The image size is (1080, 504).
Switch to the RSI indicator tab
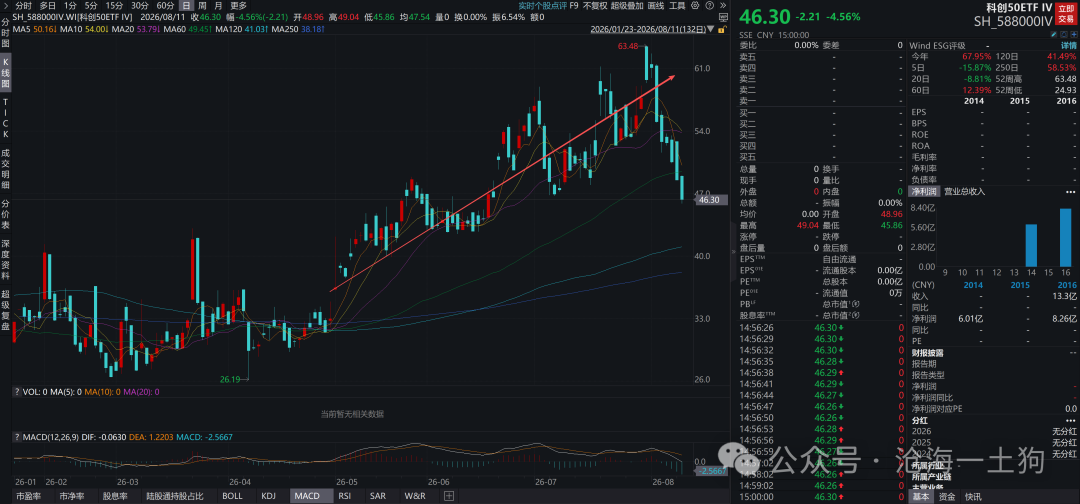344,495
